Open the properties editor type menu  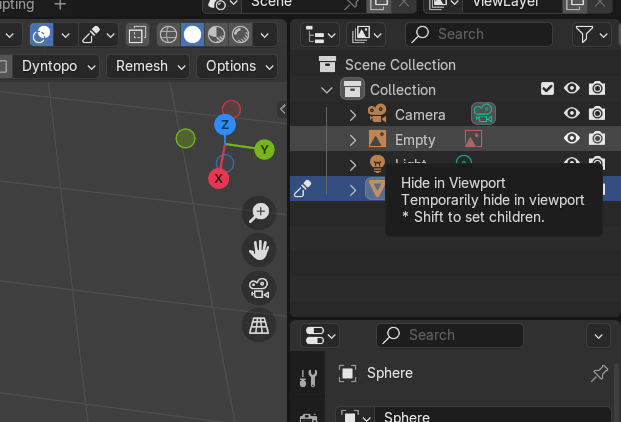[320, 336]
